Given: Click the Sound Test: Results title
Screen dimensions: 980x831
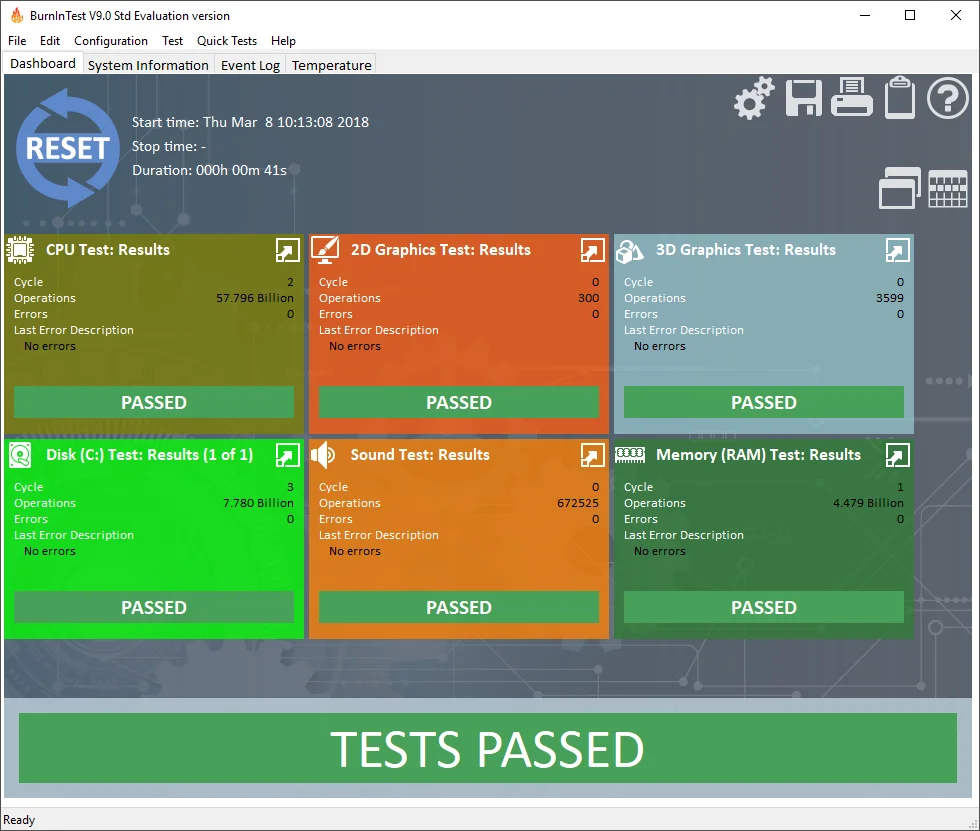Looking at the screenshot, I should coord(420,455).
